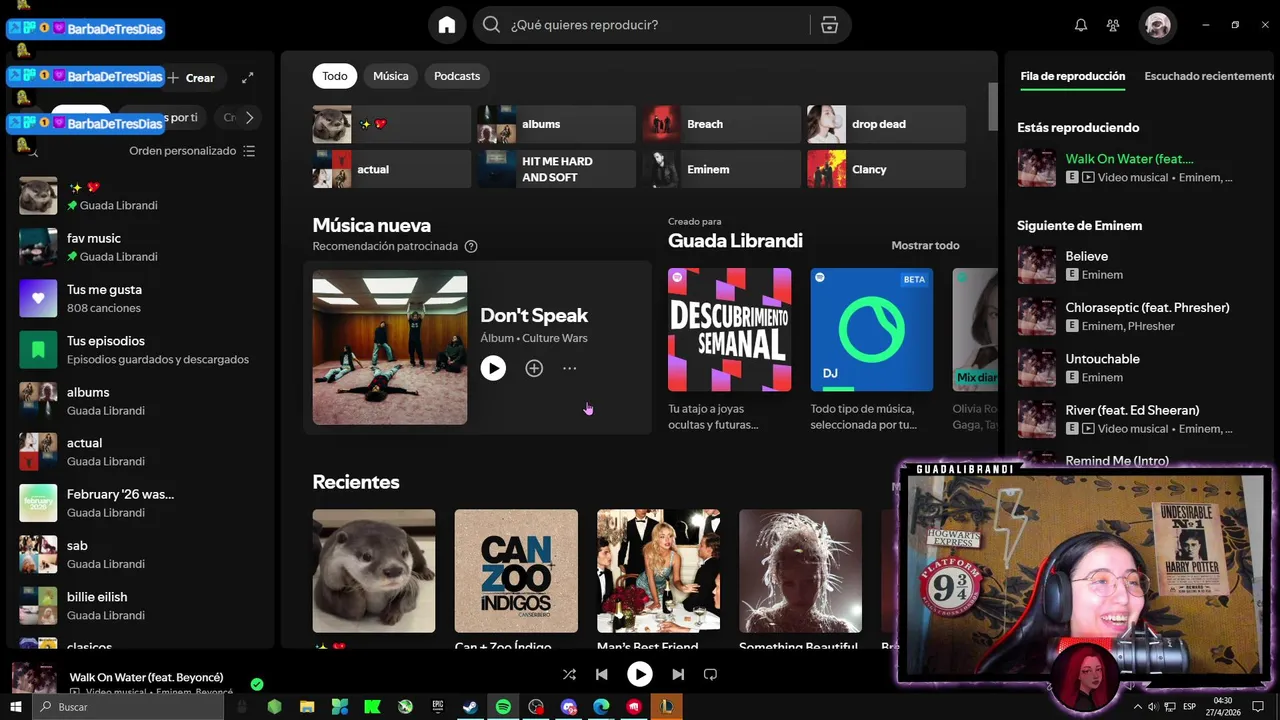Add Don't Speak to library with plus icon
1280x720 pixels.
click(x=534, y=368)
